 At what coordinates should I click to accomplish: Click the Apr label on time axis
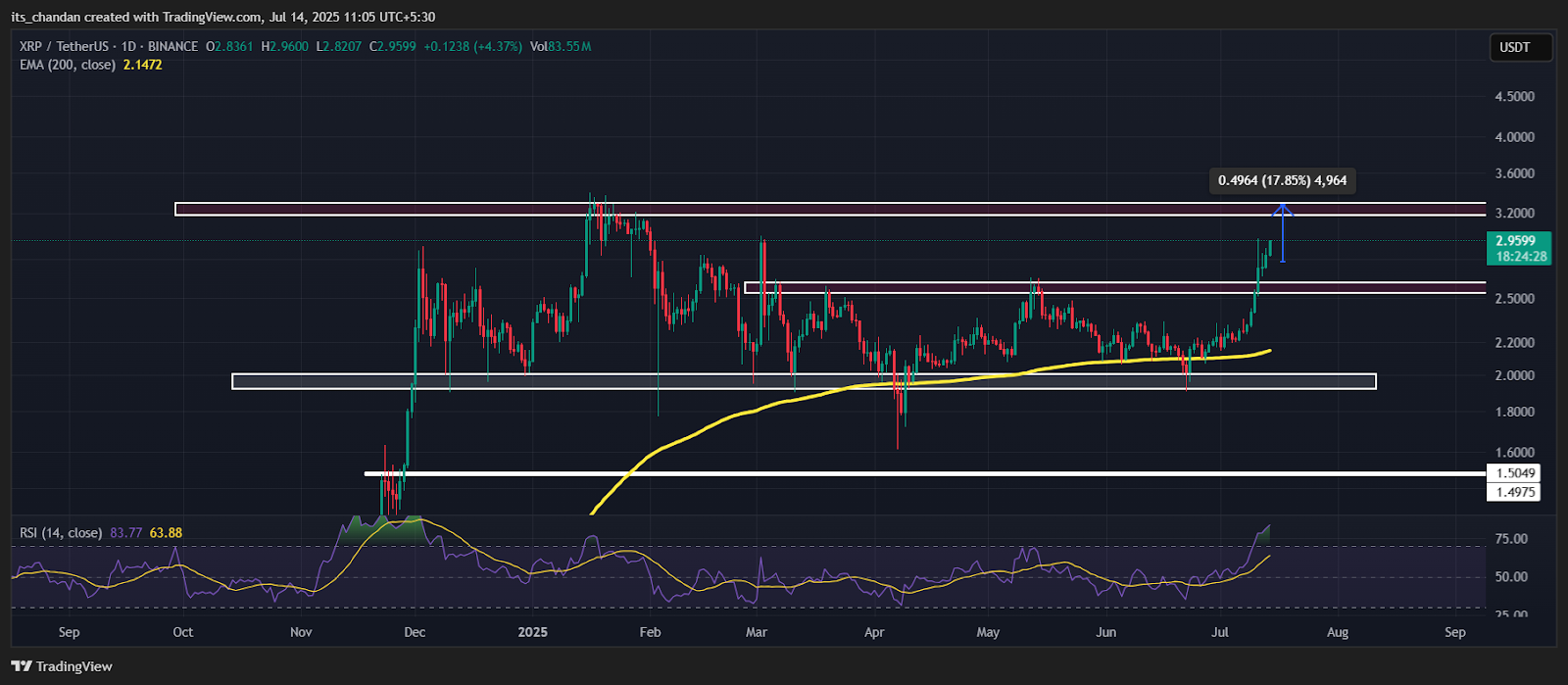coord(874,632)
